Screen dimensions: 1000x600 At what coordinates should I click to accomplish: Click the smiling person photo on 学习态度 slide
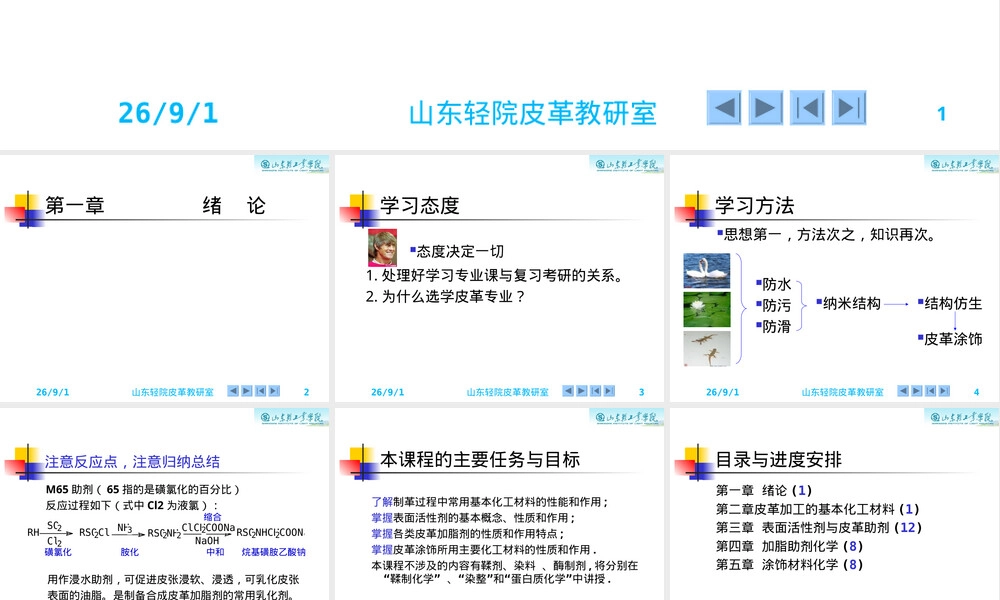(x=382, y=247)
